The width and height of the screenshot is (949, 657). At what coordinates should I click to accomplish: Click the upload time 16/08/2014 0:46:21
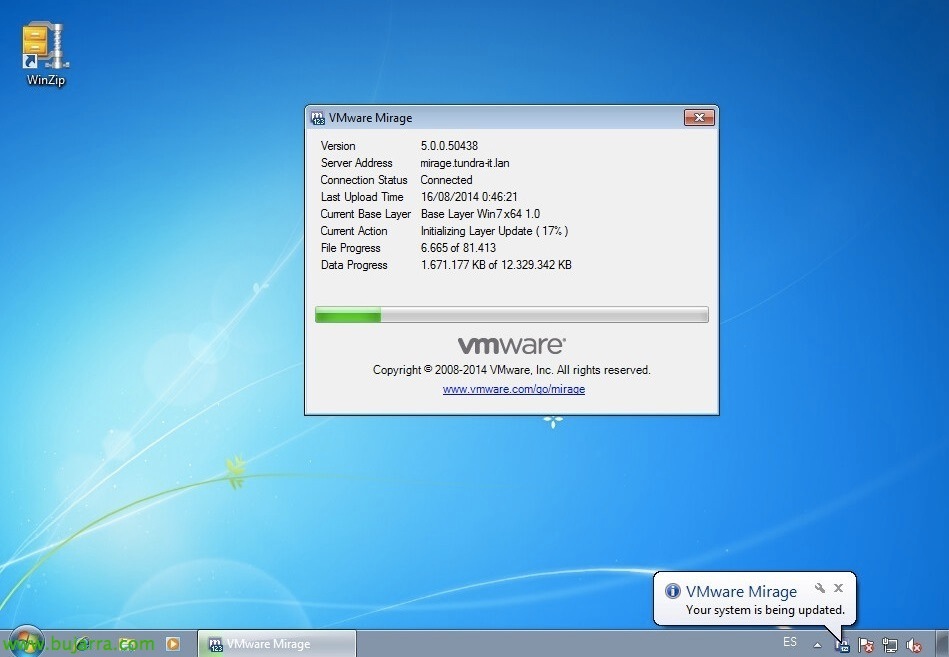click(469, 197)
